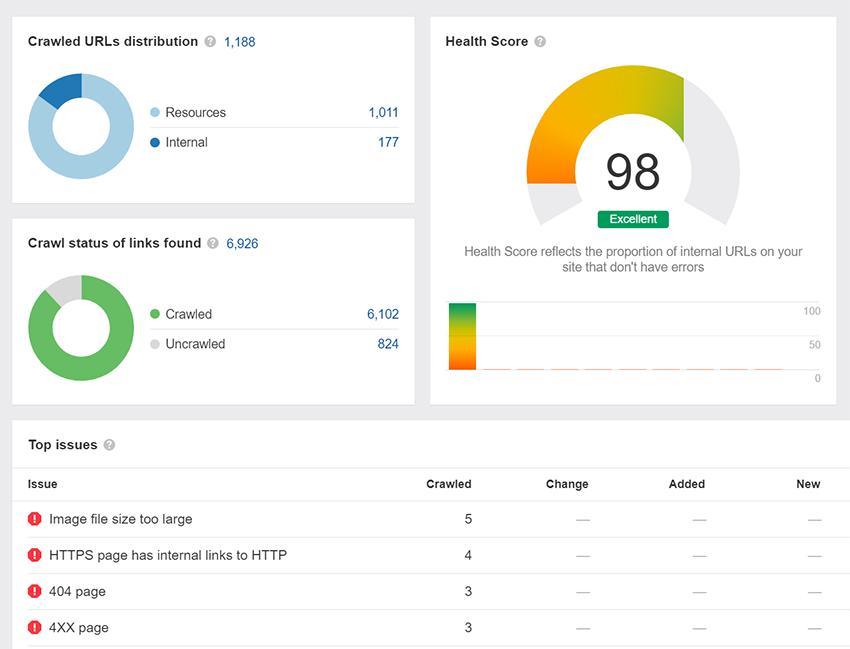Viewport: 850px width, 649px height.
Task: View the 824 Uncrawled links
Action: [x=388, y=344]
